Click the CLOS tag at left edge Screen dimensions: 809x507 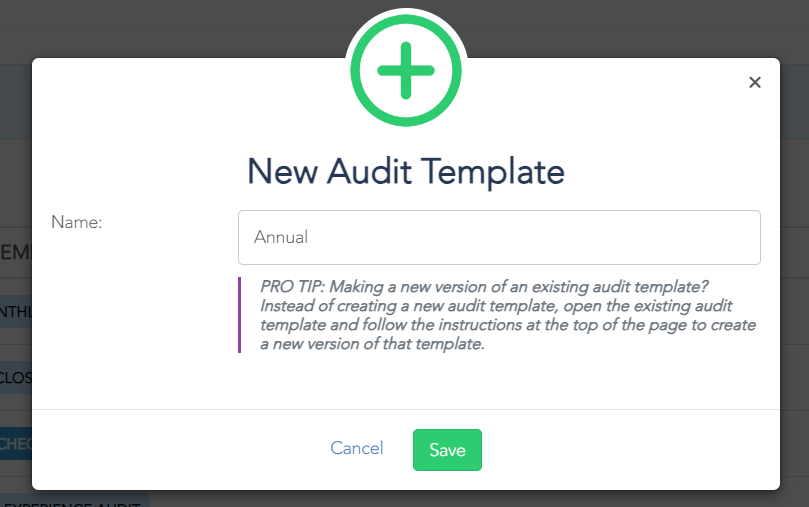point(15,378)
